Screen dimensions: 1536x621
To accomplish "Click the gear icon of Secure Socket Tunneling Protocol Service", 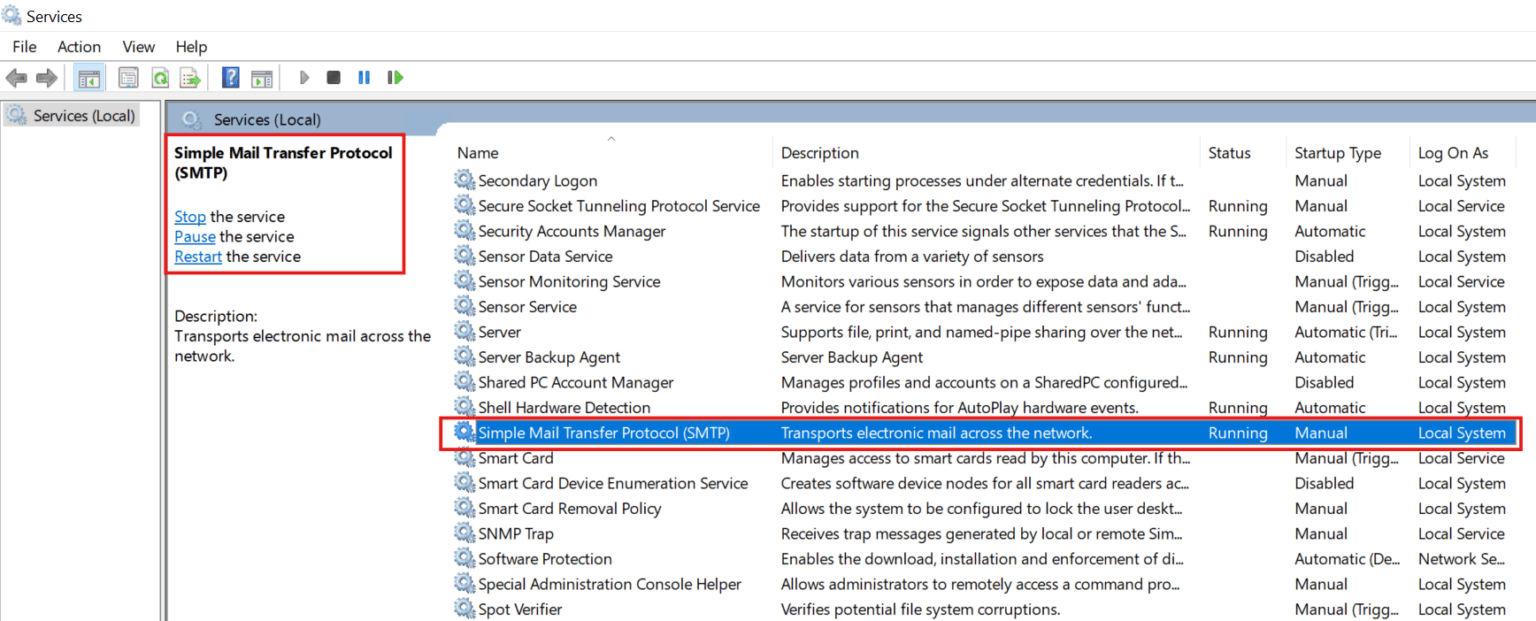I will click(x=465, y=205).
